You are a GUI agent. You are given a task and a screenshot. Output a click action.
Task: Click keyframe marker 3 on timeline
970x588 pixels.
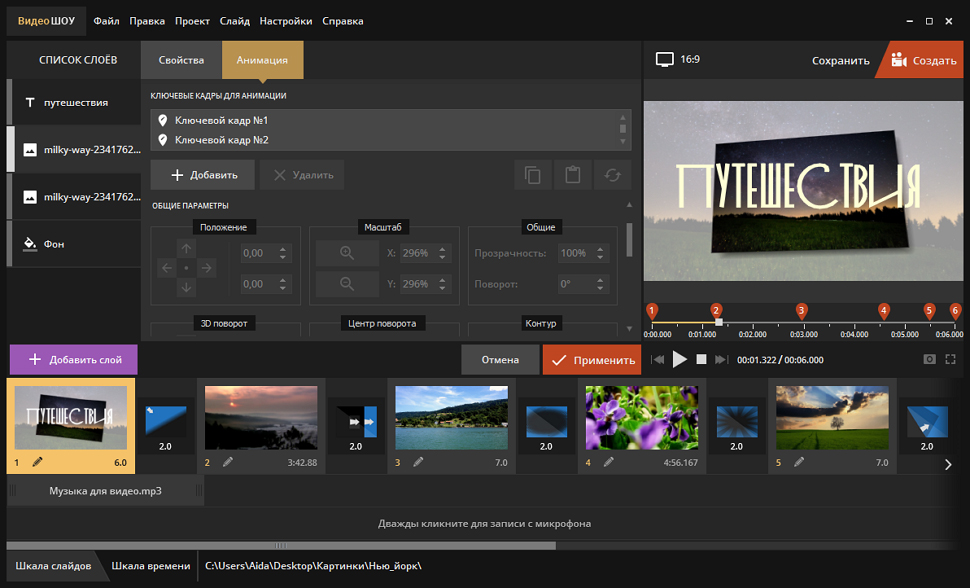click(801, 311)
